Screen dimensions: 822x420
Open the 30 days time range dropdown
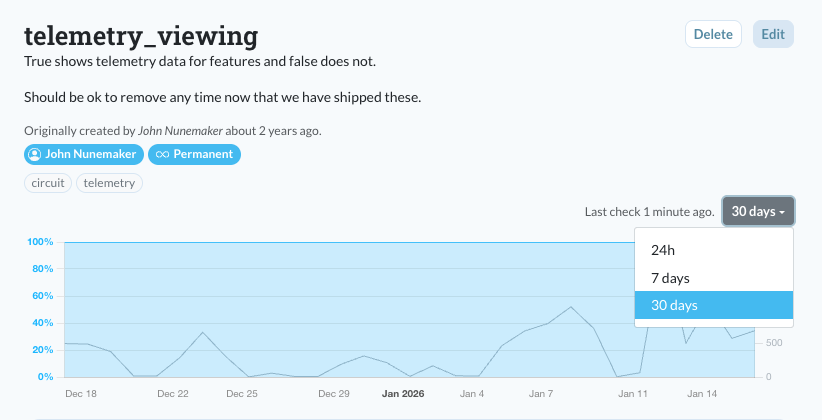point(758,211)
